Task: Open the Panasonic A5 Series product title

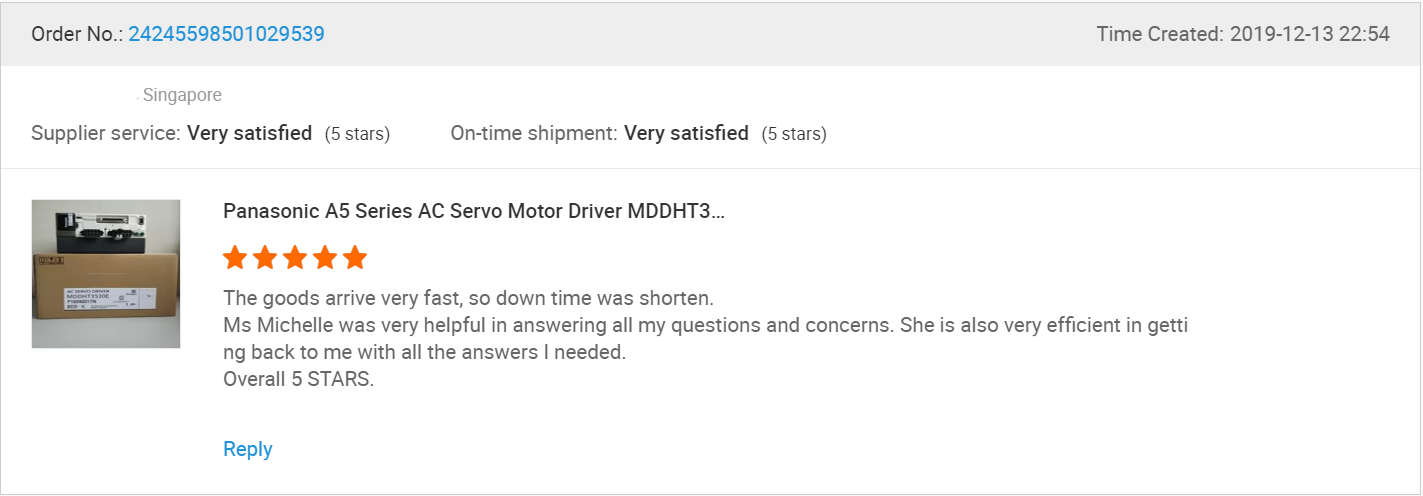Action: click(x=473, y=211)
